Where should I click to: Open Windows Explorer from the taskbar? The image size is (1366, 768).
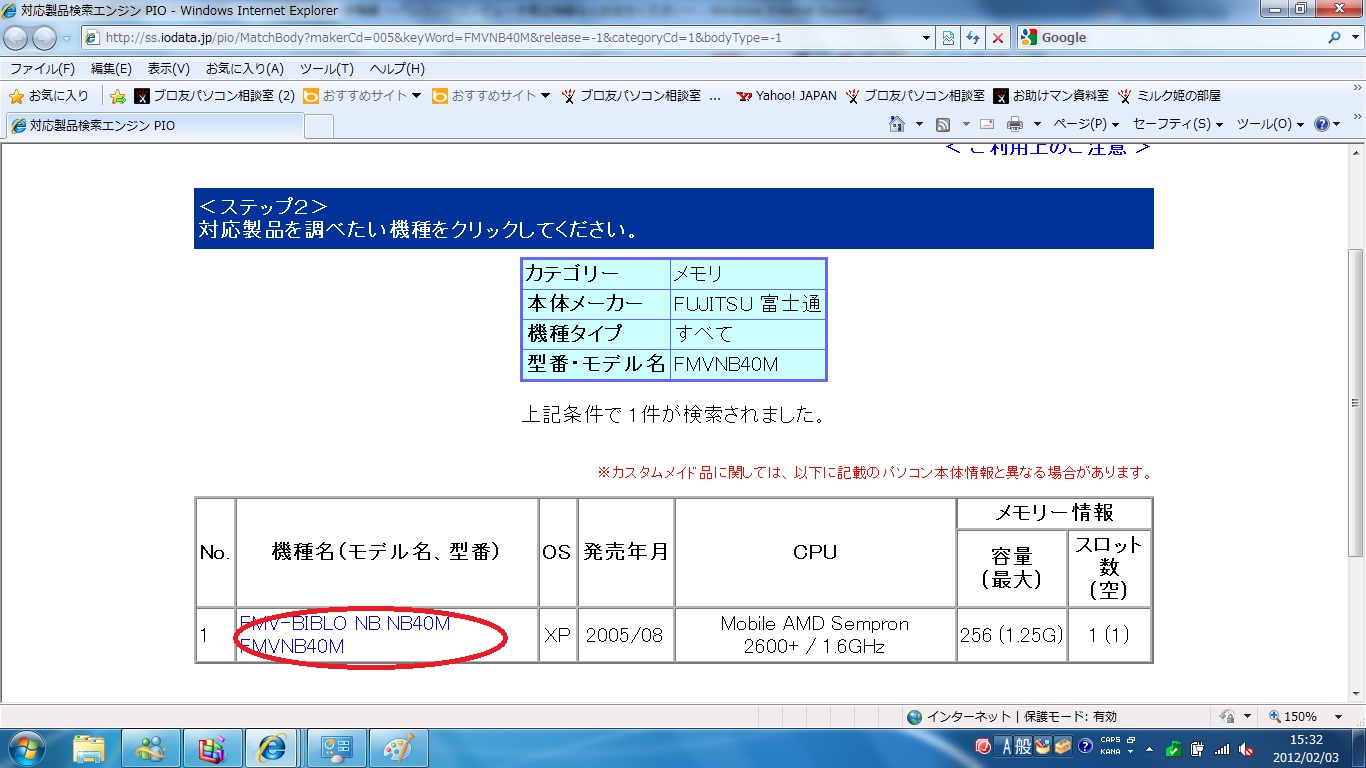point(89,748)
